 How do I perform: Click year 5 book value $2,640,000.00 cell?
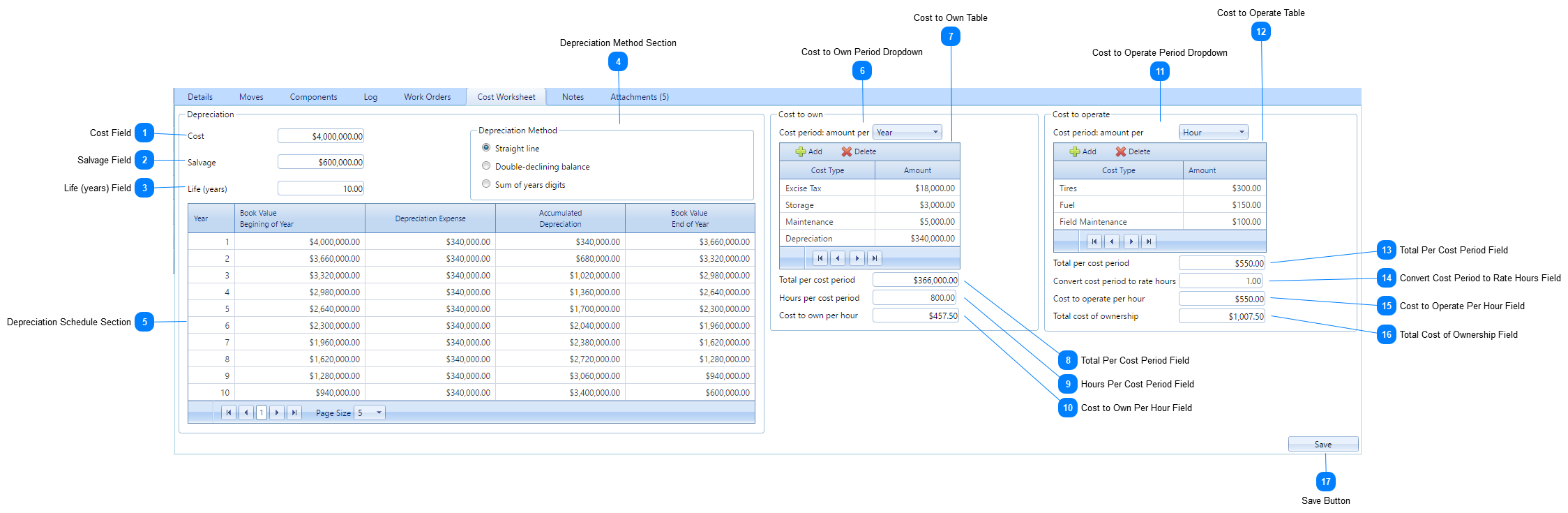300,309
